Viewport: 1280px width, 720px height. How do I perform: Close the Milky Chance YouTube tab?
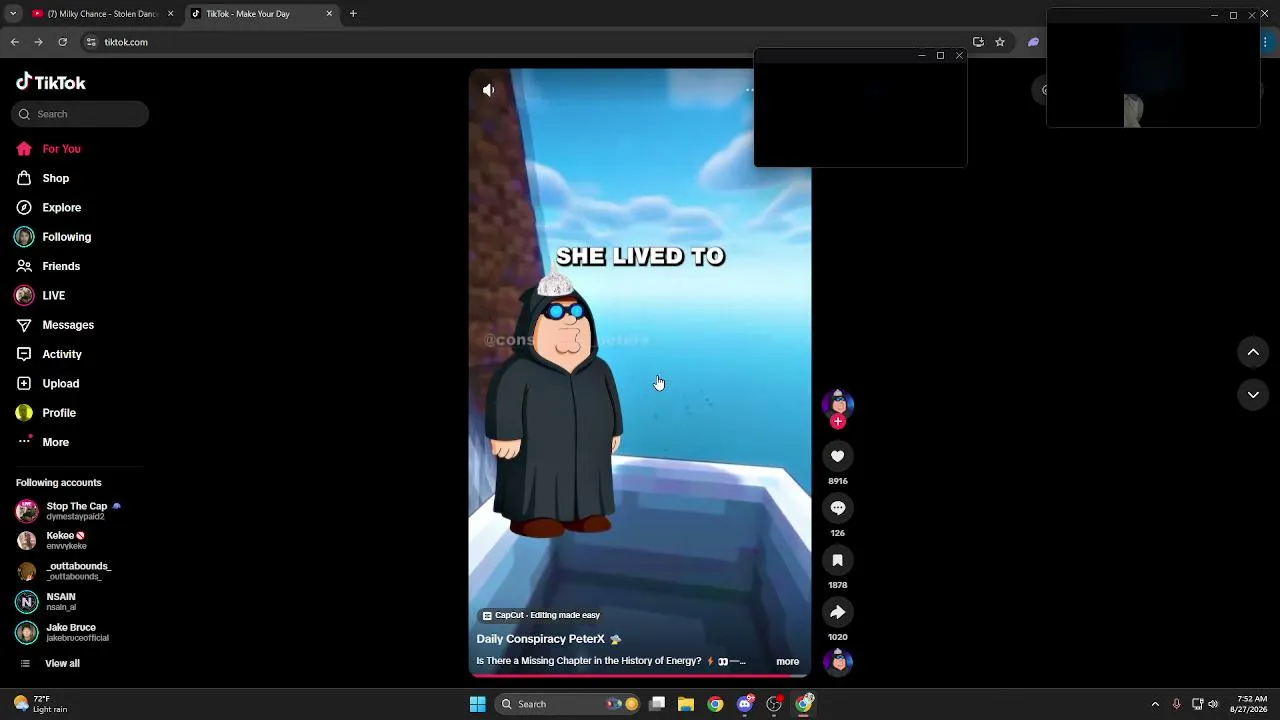point(170,14)
